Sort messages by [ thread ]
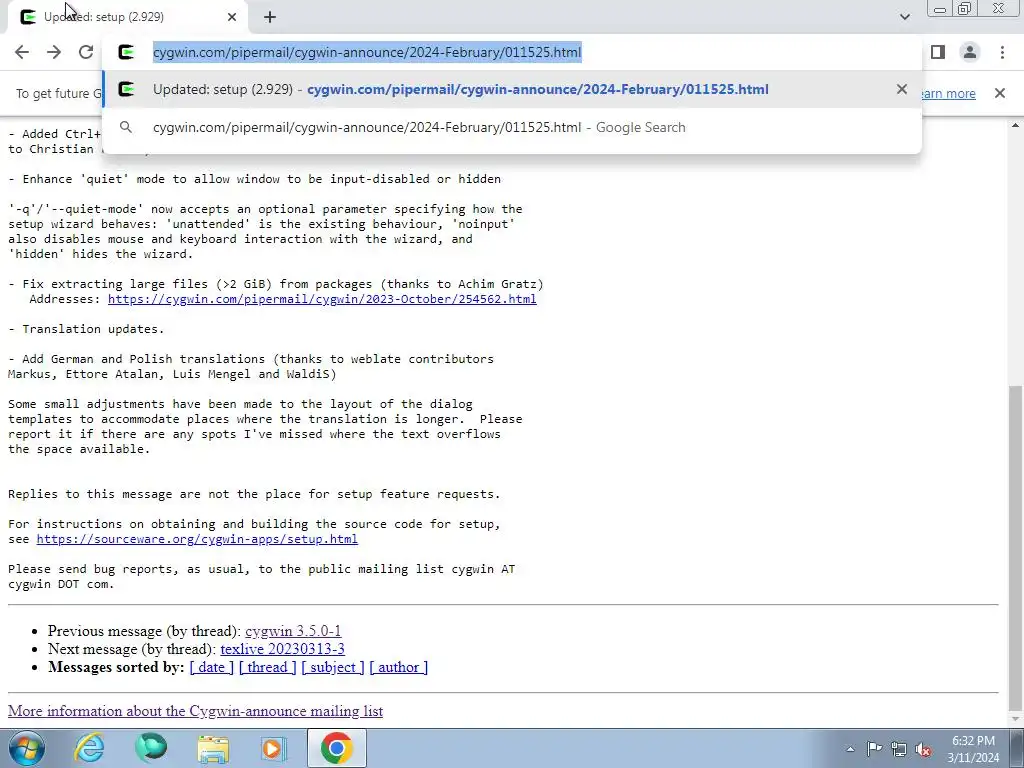This screenshot has width=1024, height=768. 267,667
